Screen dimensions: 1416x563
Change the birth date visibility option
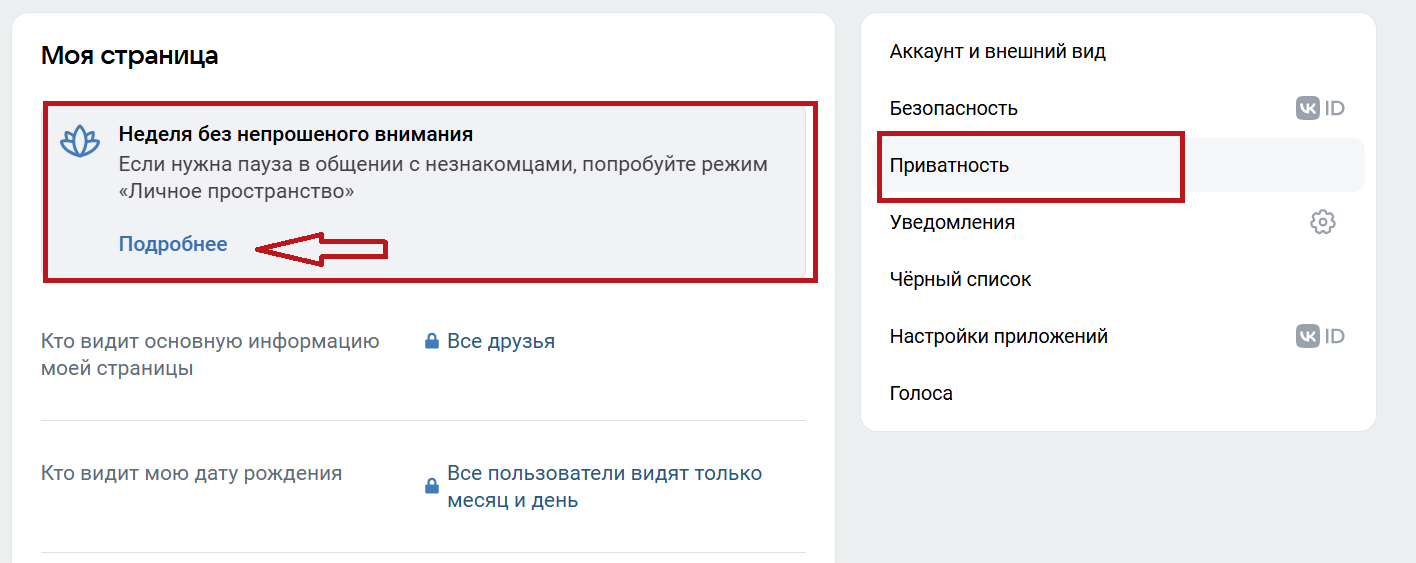(x=603, y=486)
